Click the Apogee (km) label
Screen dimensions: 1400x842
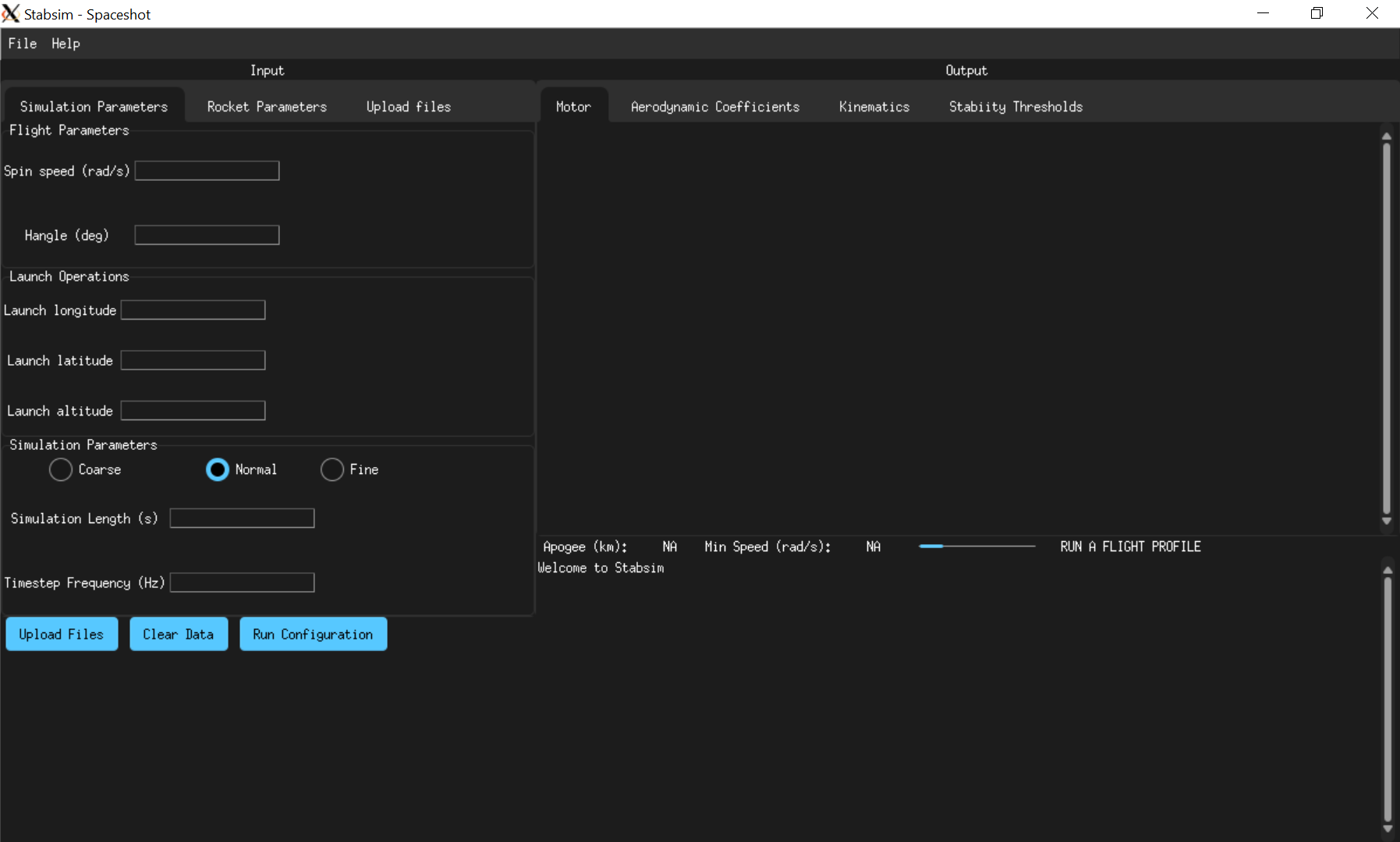point(585,547)
